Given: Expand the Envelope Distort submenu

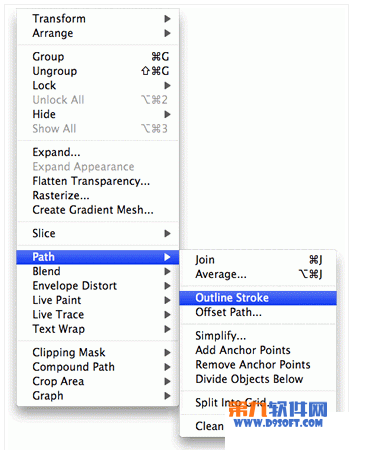Looking at the screenshot, I should point(98,286).
